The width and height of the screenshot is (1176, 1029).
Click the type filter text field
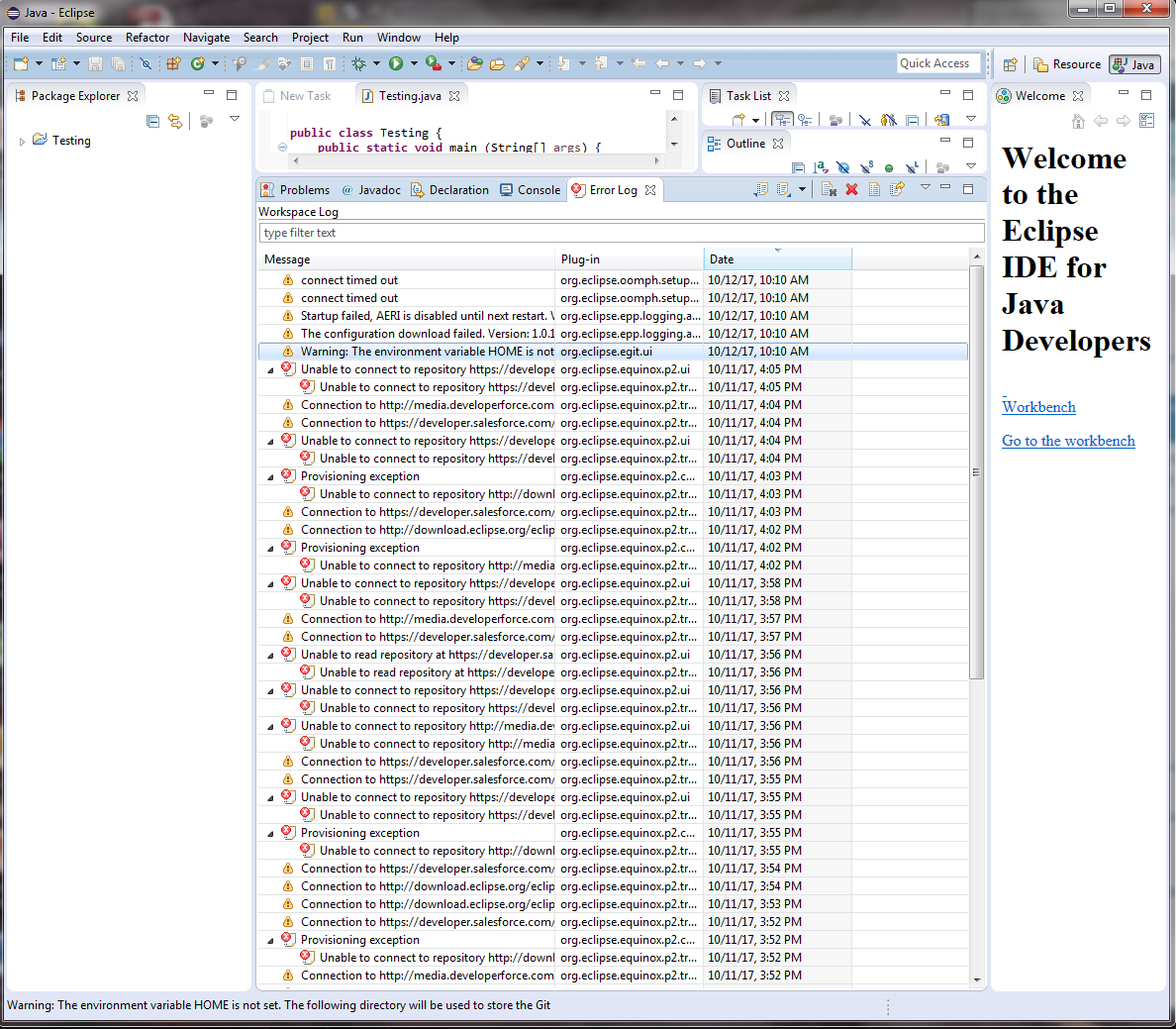[621, 233]
